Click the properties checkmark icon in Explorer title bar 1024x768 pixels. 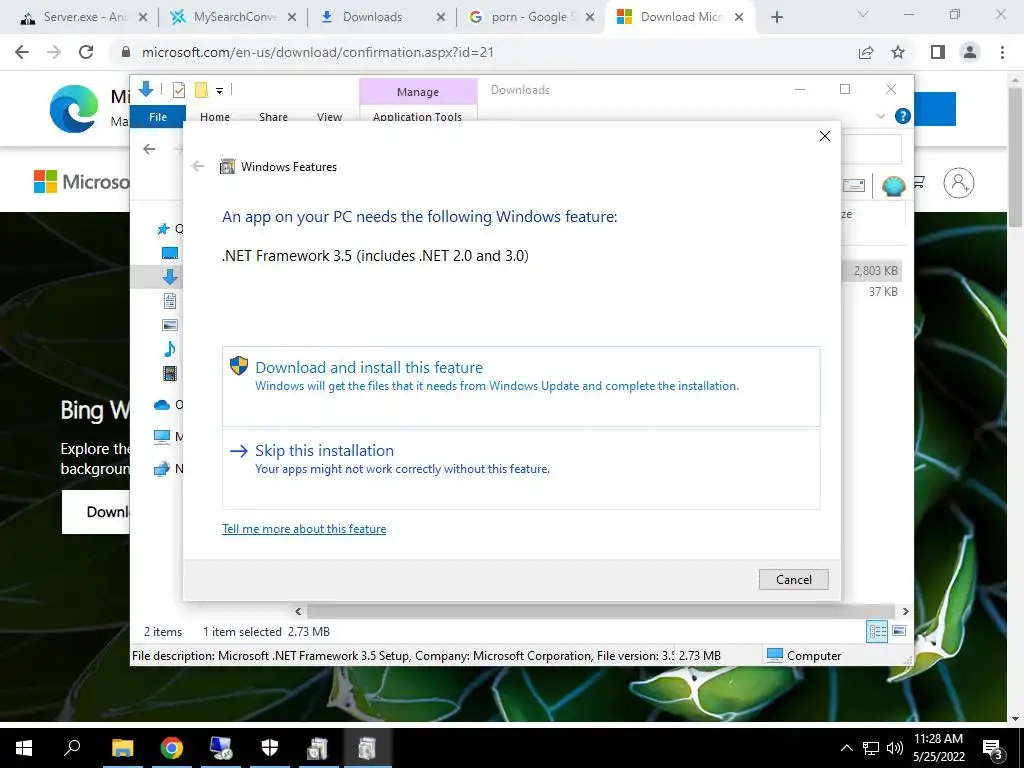coord(178,90)
